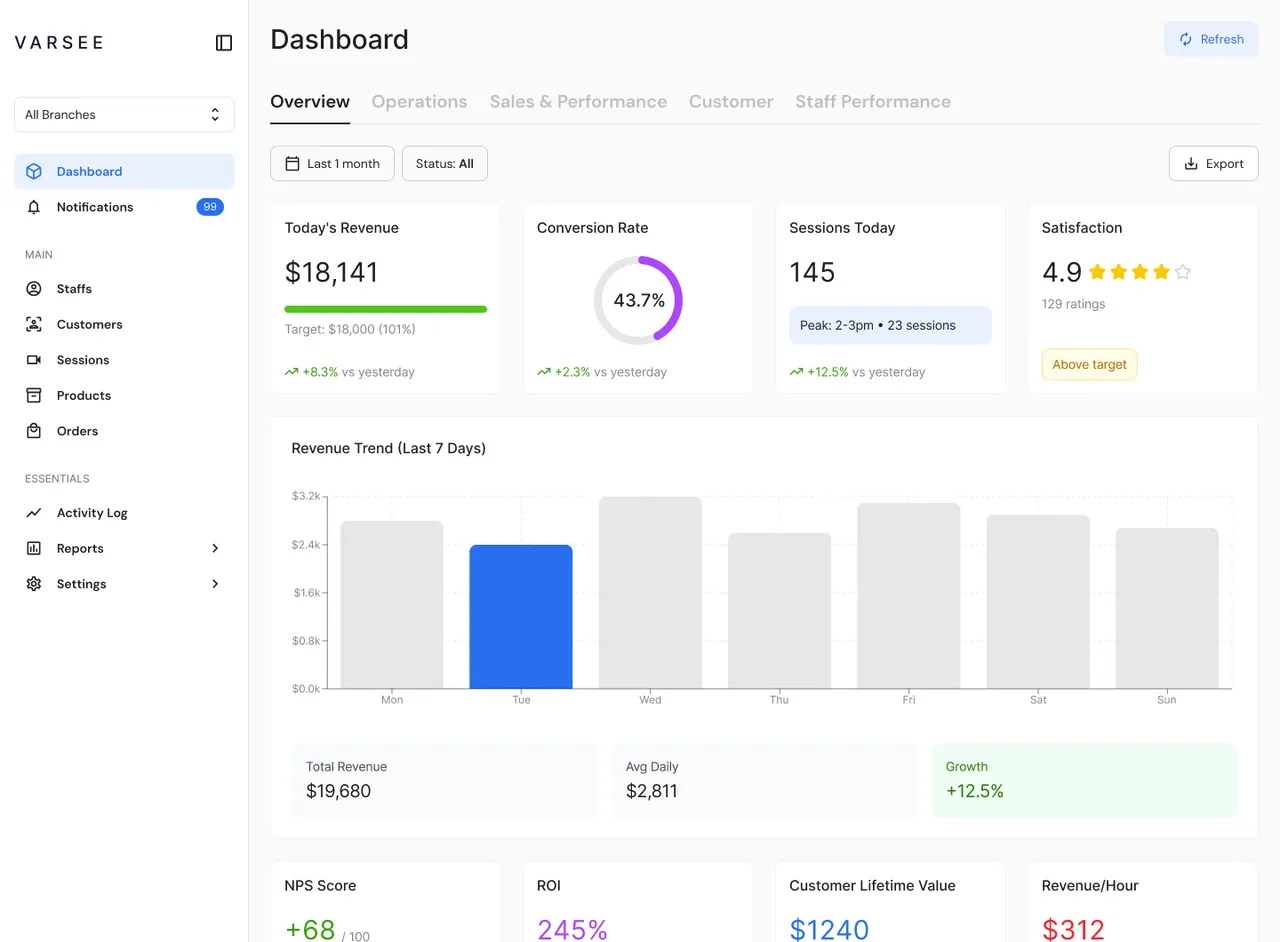Click the first gold satisfaction star
The width and height of the screenshot is (1280, 942).
[x=1096, y=272]
